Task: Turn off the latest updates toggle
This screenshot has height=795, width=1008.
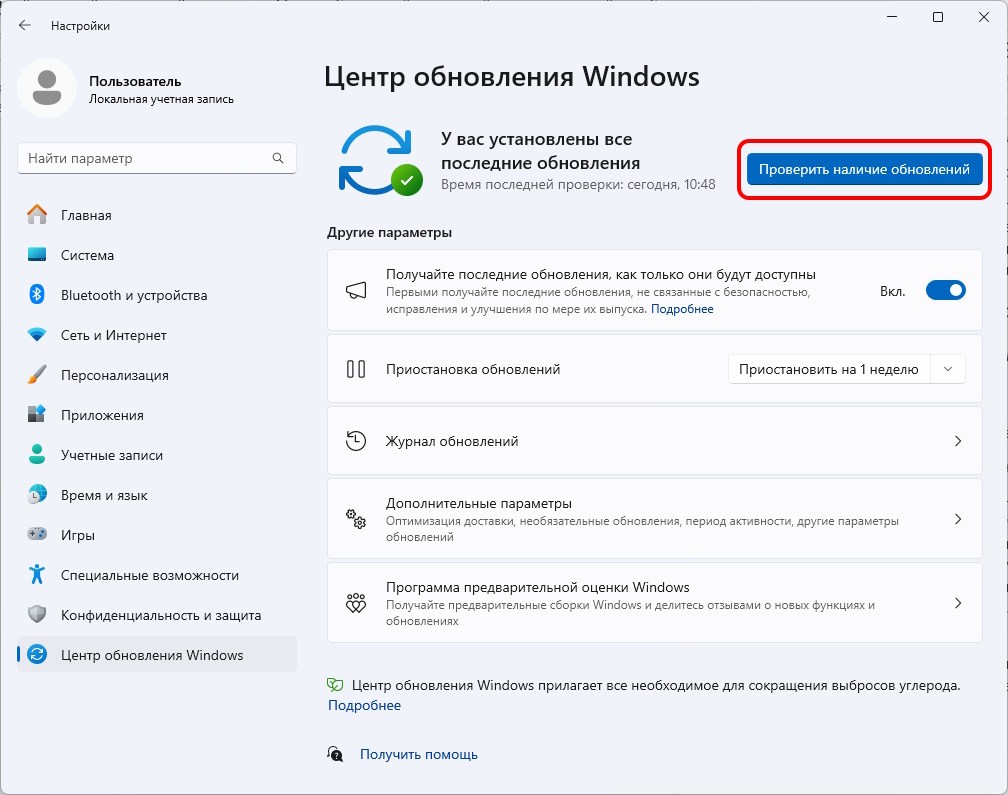Action: click(x=945, y=291)
